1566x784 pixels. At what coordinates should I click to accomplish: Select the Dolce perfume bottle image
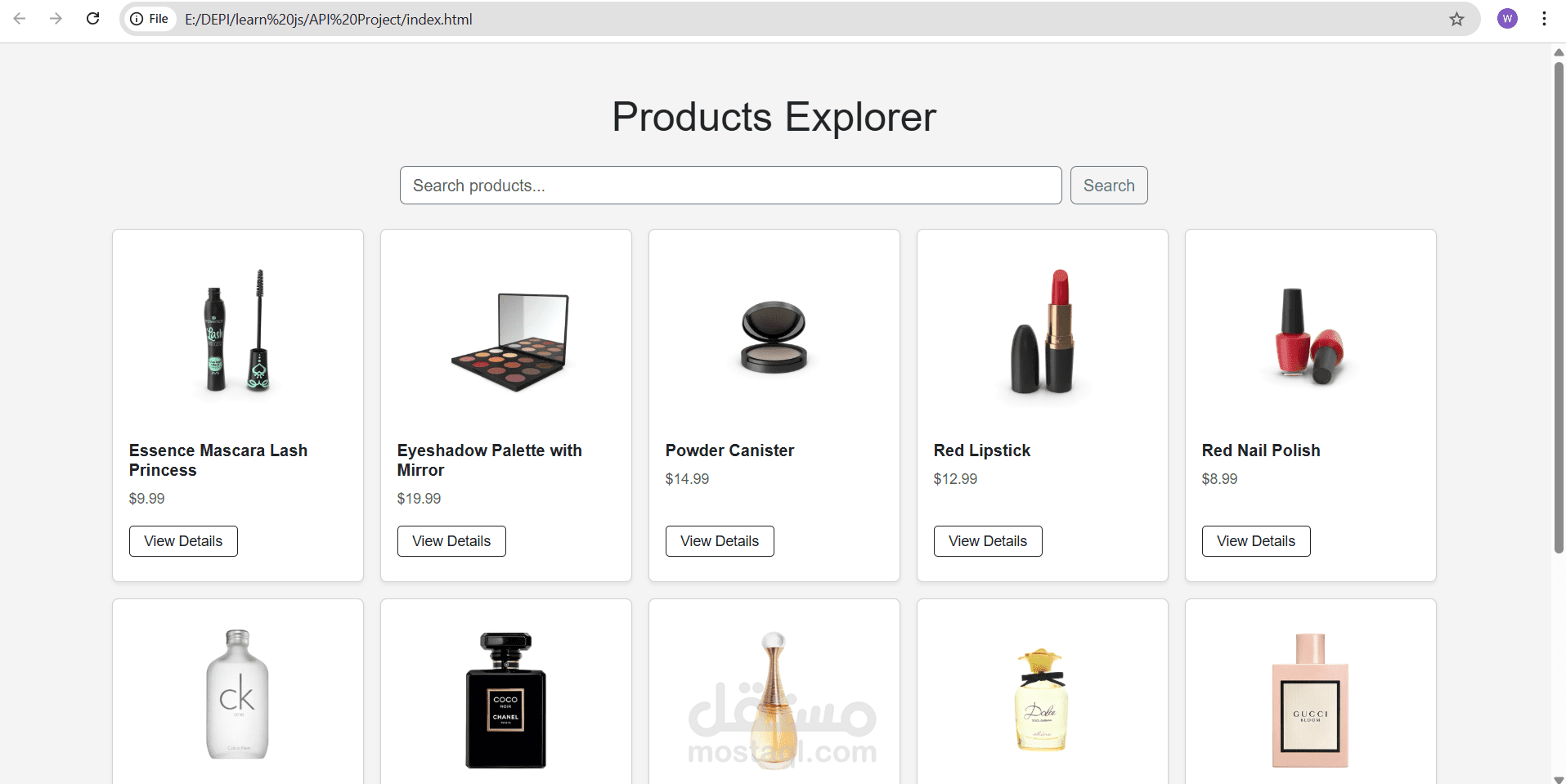(1041, 700)
